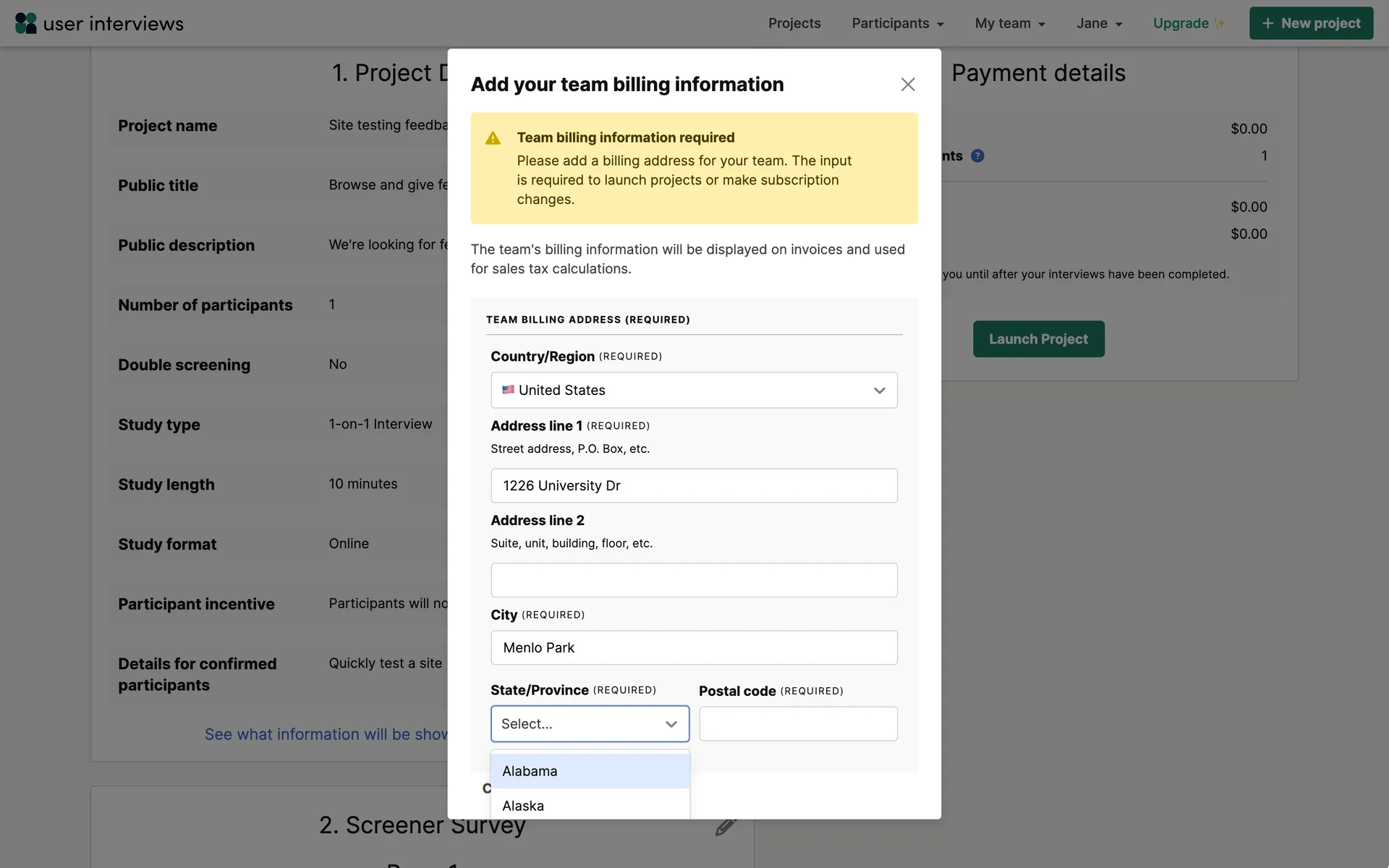Click the pencil edit icon for Screener Survey
The height and width of the screenshot is (868, 1389).
(x=725, y=827)
